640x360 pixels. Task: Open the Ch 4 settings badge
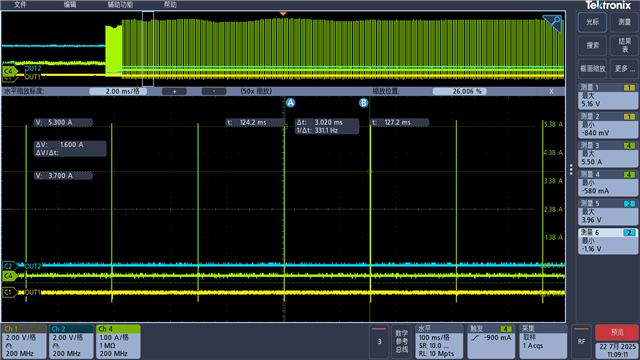tap(118, 341)
